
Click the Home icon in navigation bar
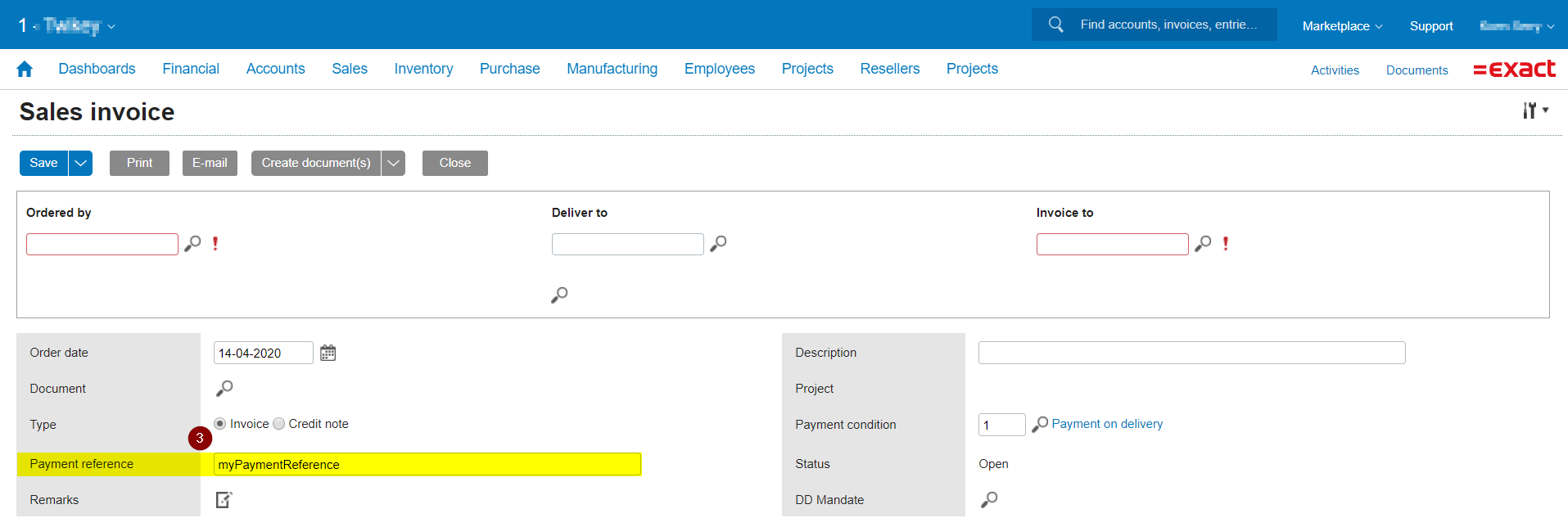click(x=25, y=70)
